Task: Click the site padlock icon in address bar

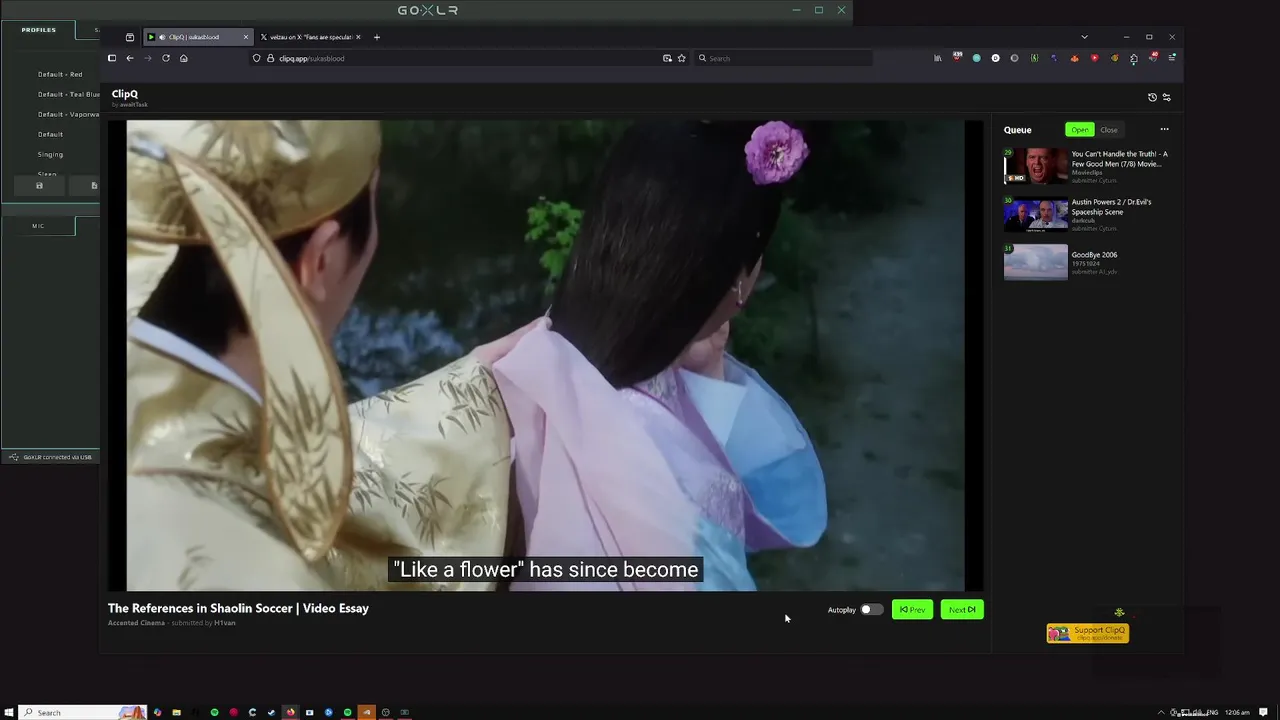Action: [x=269, y=58]
